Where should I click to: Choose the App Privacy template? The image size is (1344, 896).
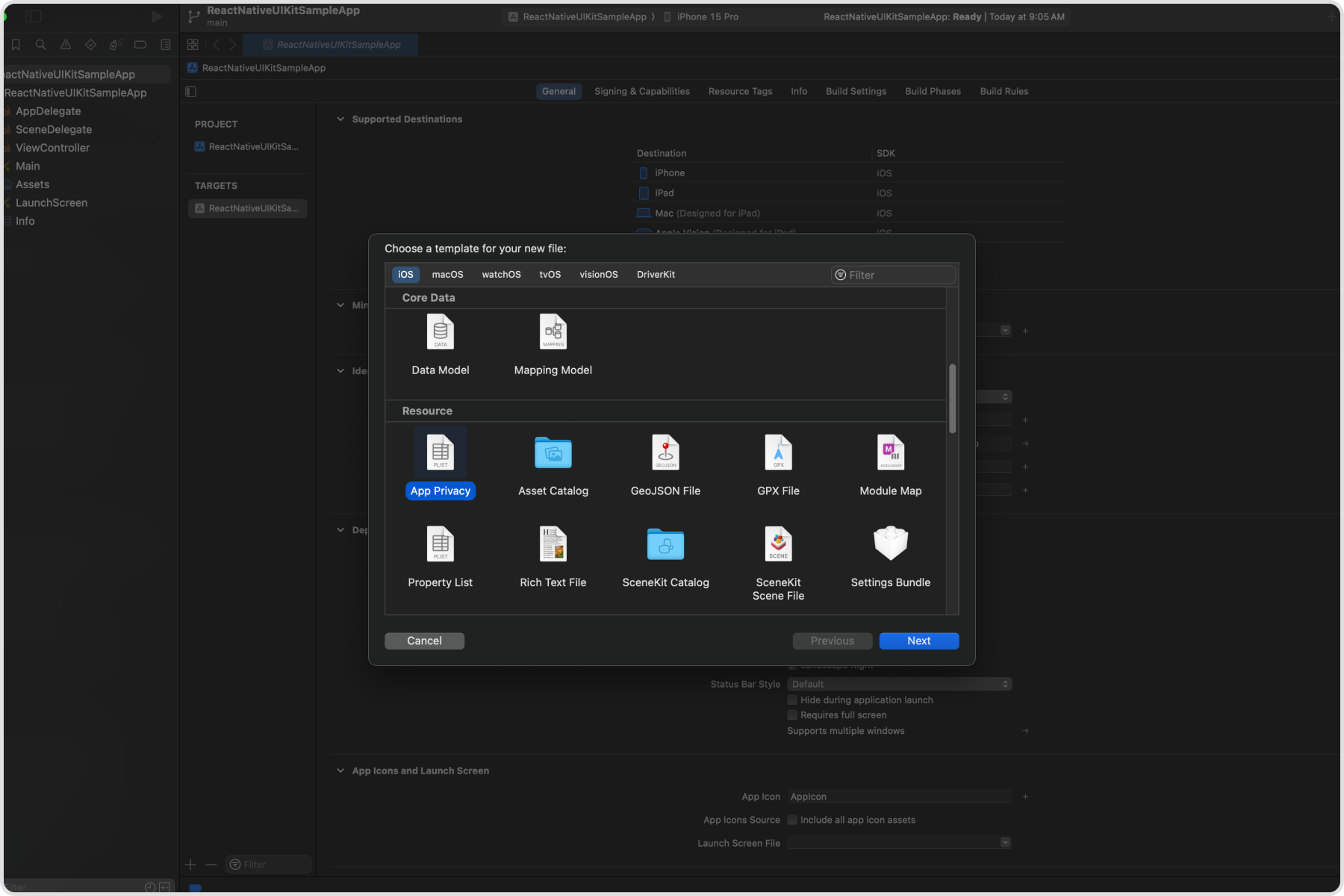point(441,463)
